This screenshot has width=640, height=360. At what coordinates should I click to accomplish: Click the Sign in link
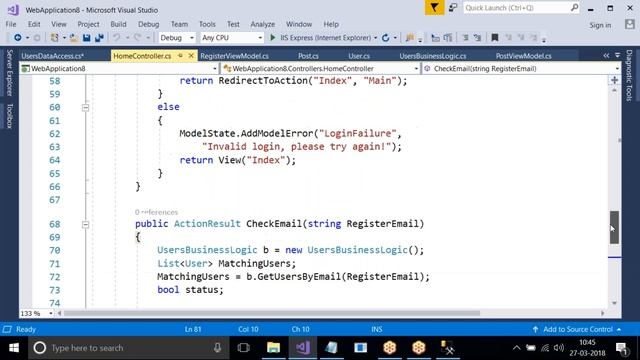click(x=600, y=25)
